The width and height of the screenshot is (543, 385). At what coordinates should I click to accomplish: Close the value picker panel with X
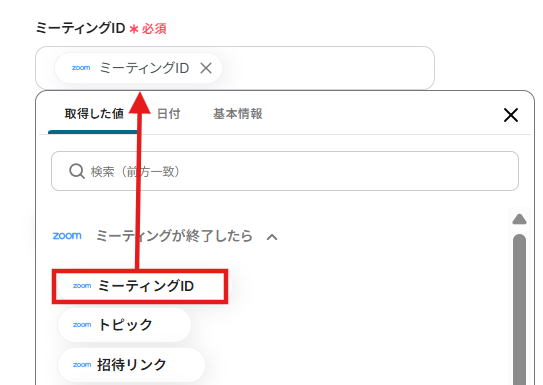click(x=511, y=115)
